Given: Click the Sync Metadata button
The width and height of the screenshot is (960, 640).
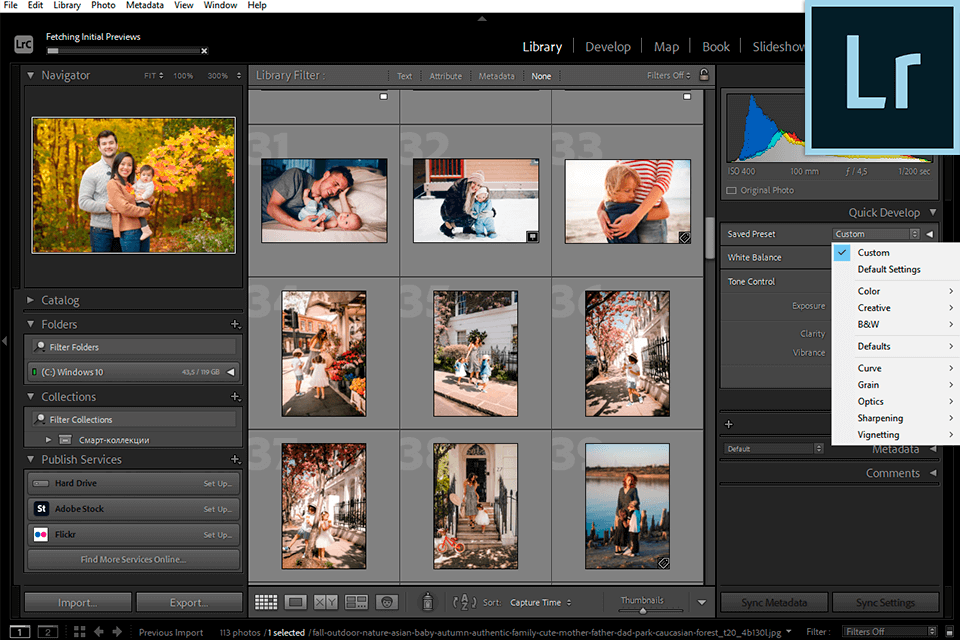Looking at the screenshot, I should [774, 603].
